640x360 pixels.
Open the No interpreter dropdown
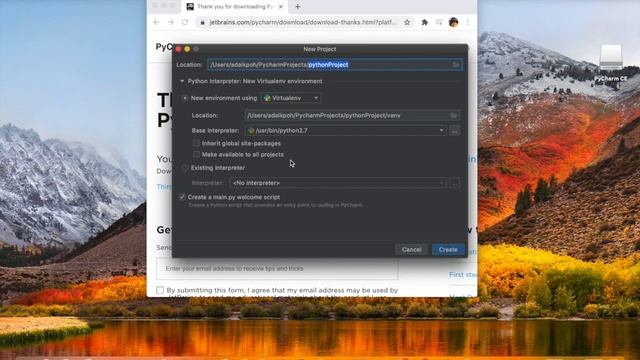point(338,183)
